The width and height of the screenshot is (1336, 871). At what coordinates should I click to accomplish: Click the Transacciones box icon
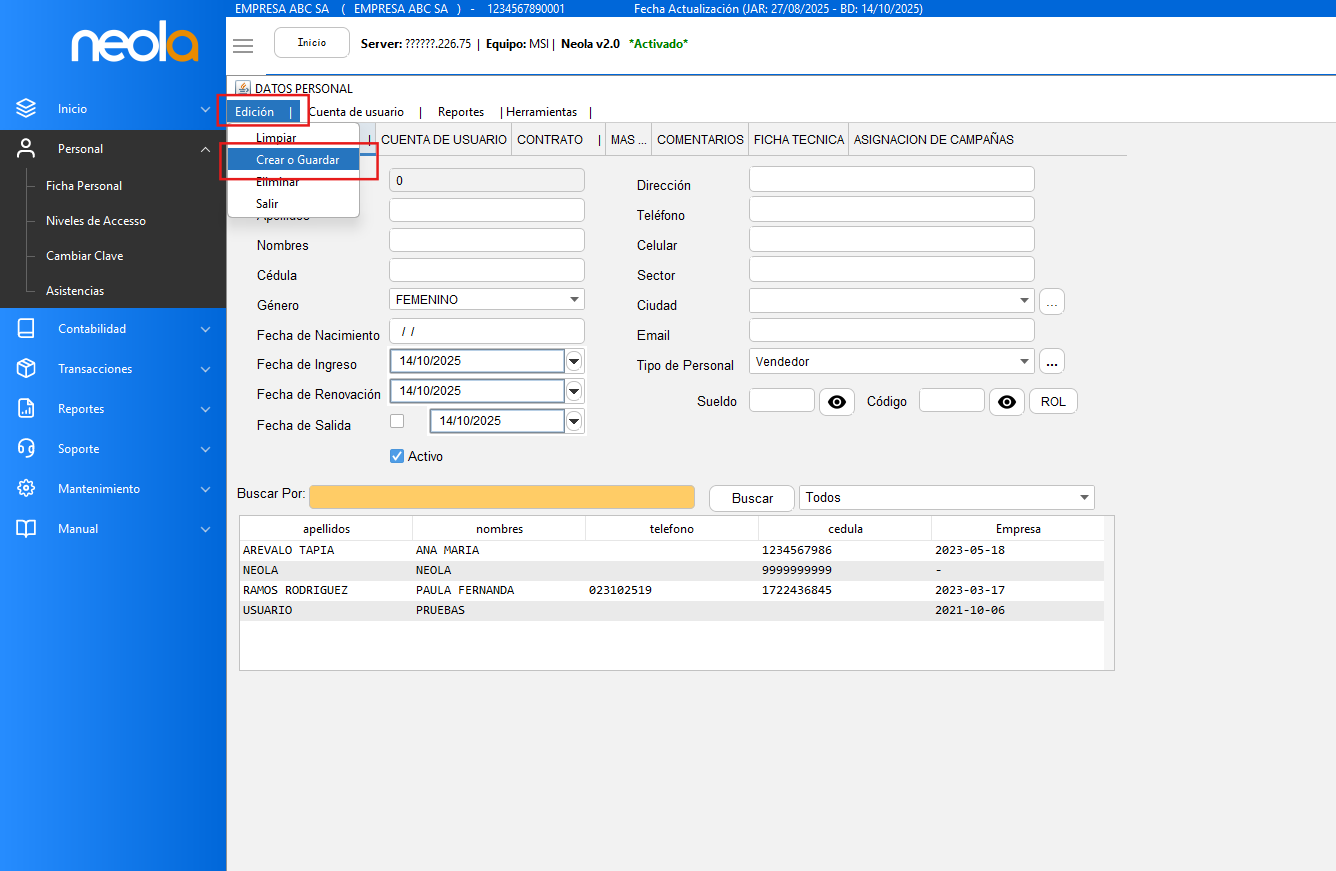coord(26,369)
